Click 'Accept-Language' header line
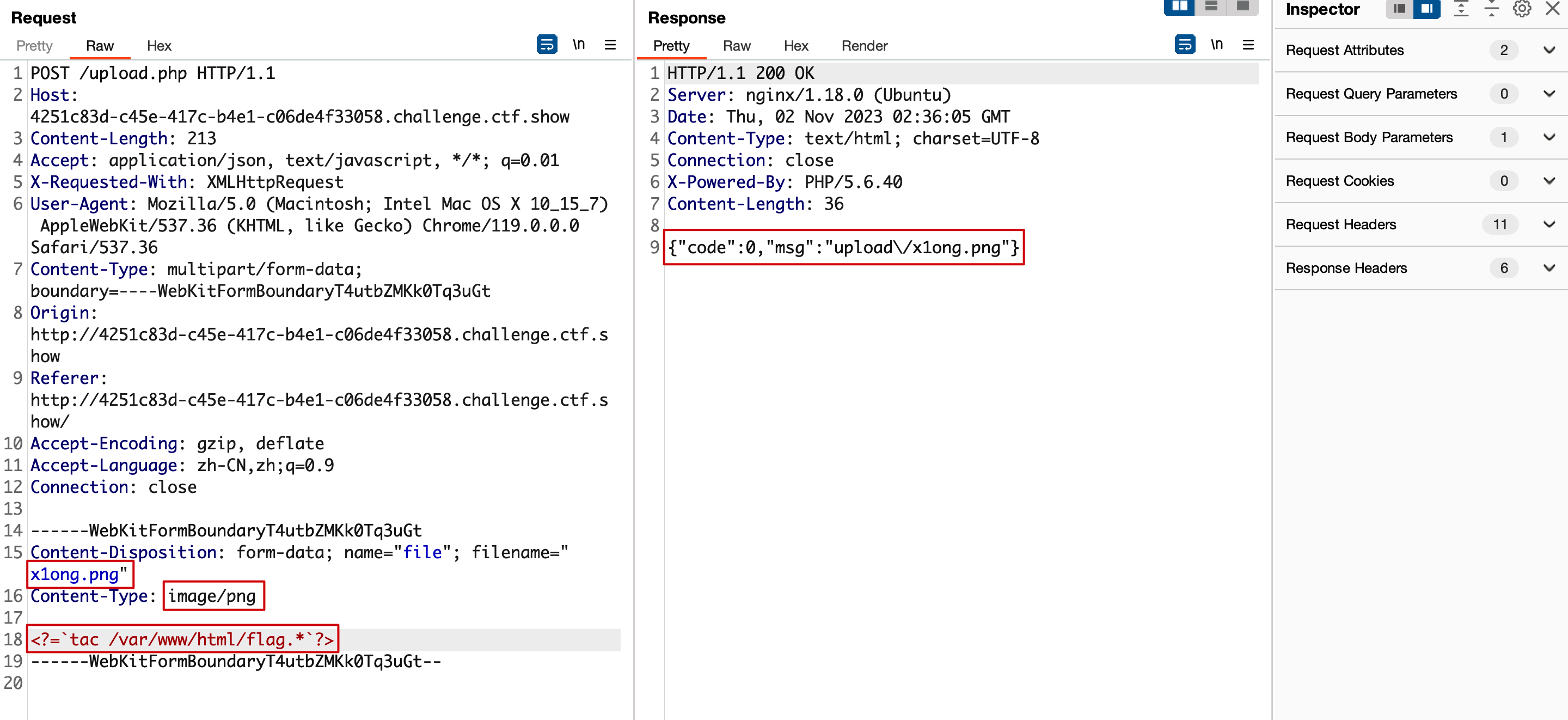This screenshot has width=1568, height=720. 182,465
